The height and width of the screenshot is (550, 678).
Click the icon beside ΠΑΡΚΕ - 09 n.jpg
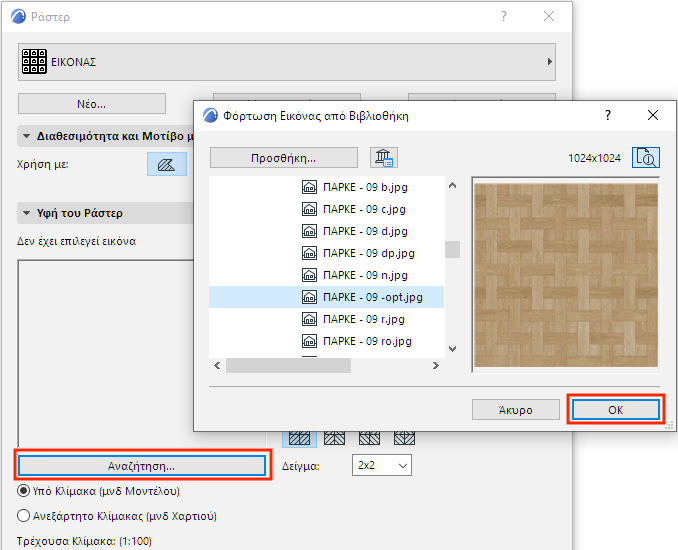309,275
